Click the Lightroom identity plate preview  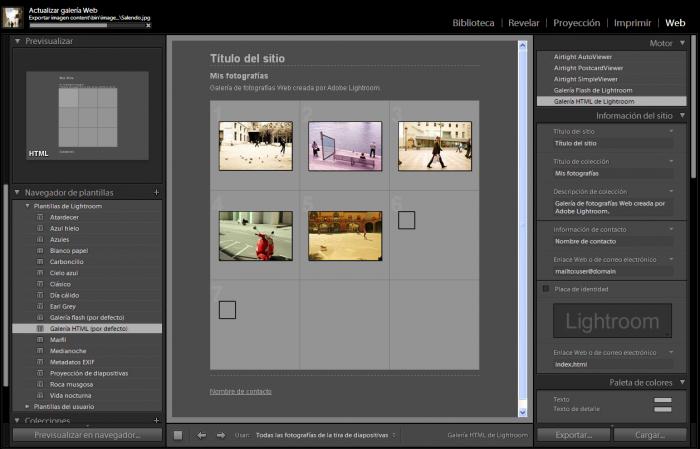coord(612,321)
